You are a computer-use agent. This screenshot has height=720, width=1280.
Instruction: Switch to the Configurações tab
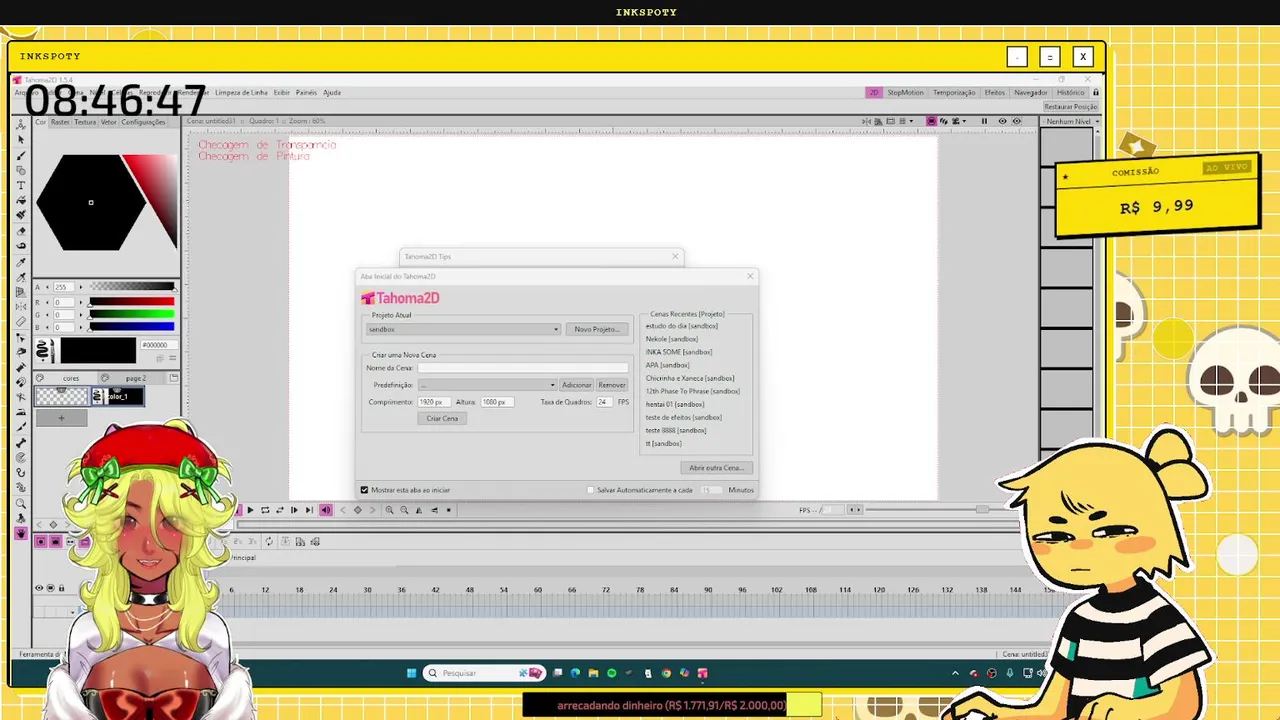pyautogui.click(x=143, y=122)
